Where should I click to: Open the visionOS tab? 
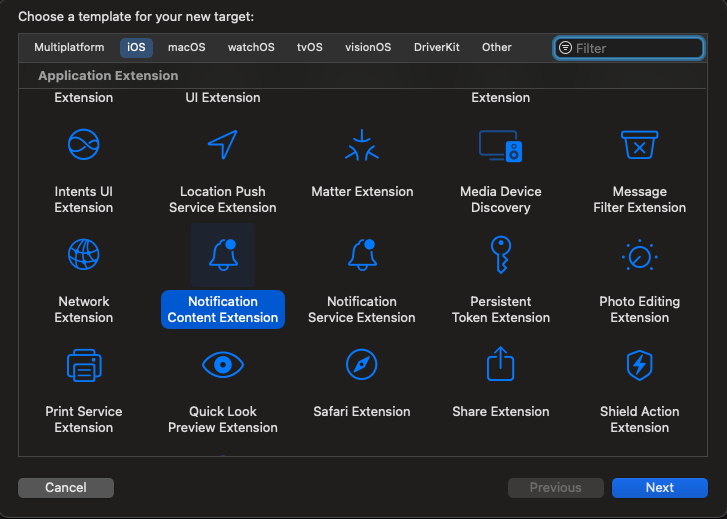click(x=368, y=47)
